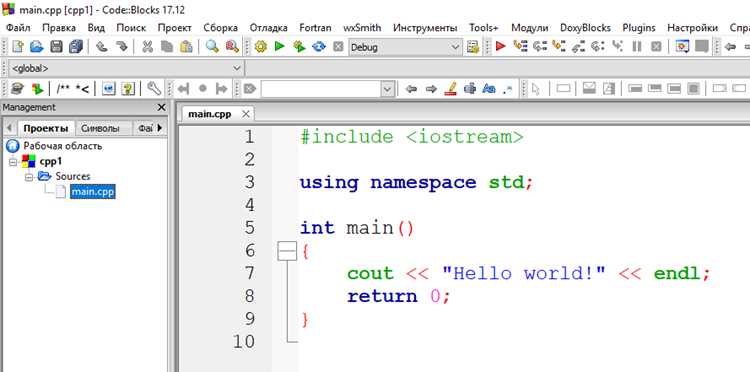The height and width of the screenshot is (372, 750).
Task: Open a file using folder icon
Action: [x=37, y=46]
